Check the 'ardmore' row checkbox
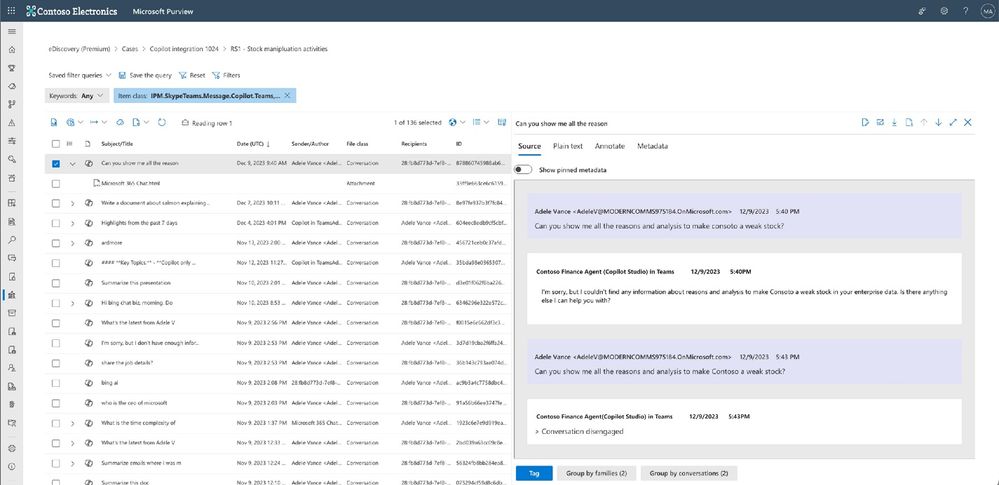 [56, 243]
